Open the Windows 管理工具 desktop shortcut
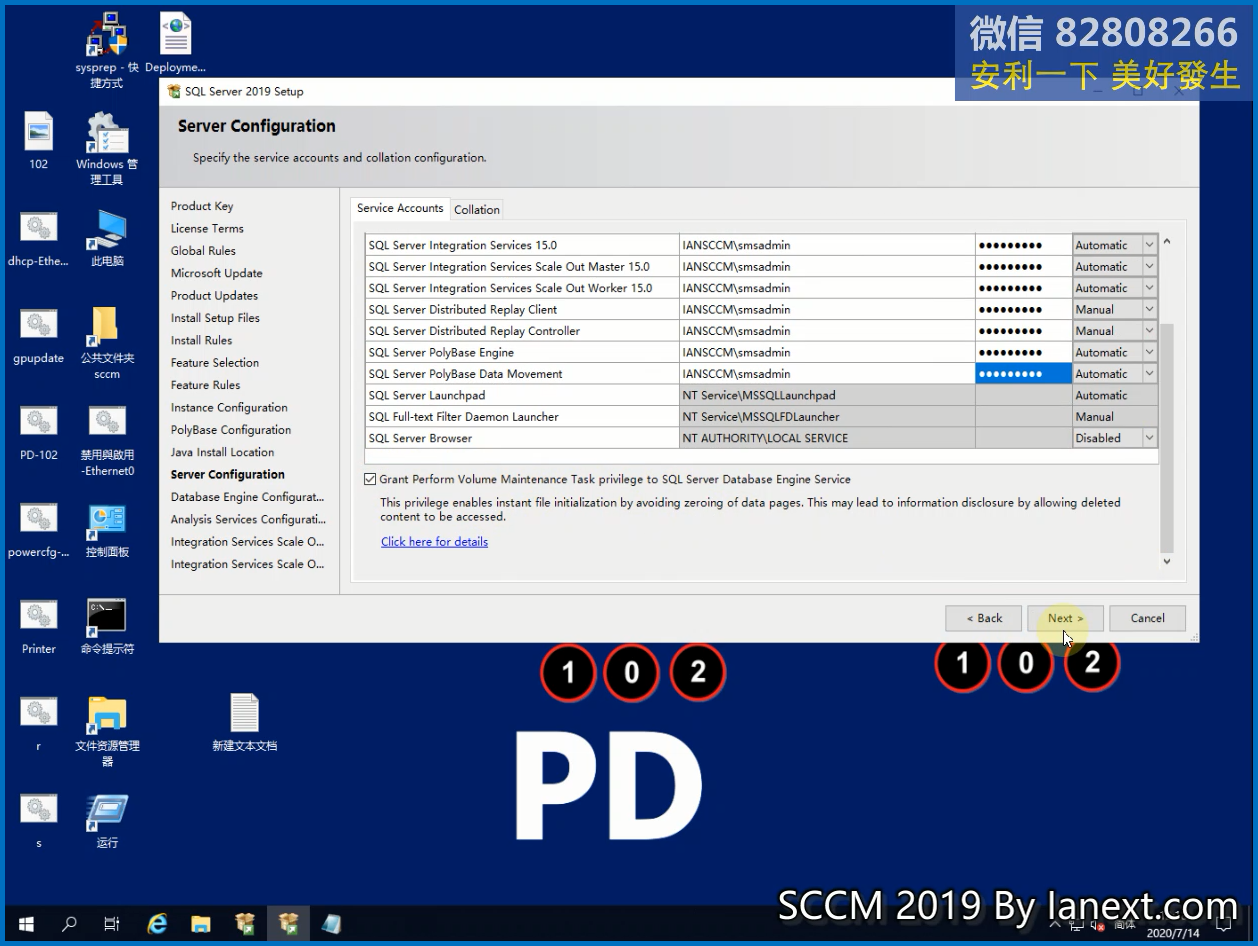The height and width of the screenshot is (946, 1258). (107, 148)
